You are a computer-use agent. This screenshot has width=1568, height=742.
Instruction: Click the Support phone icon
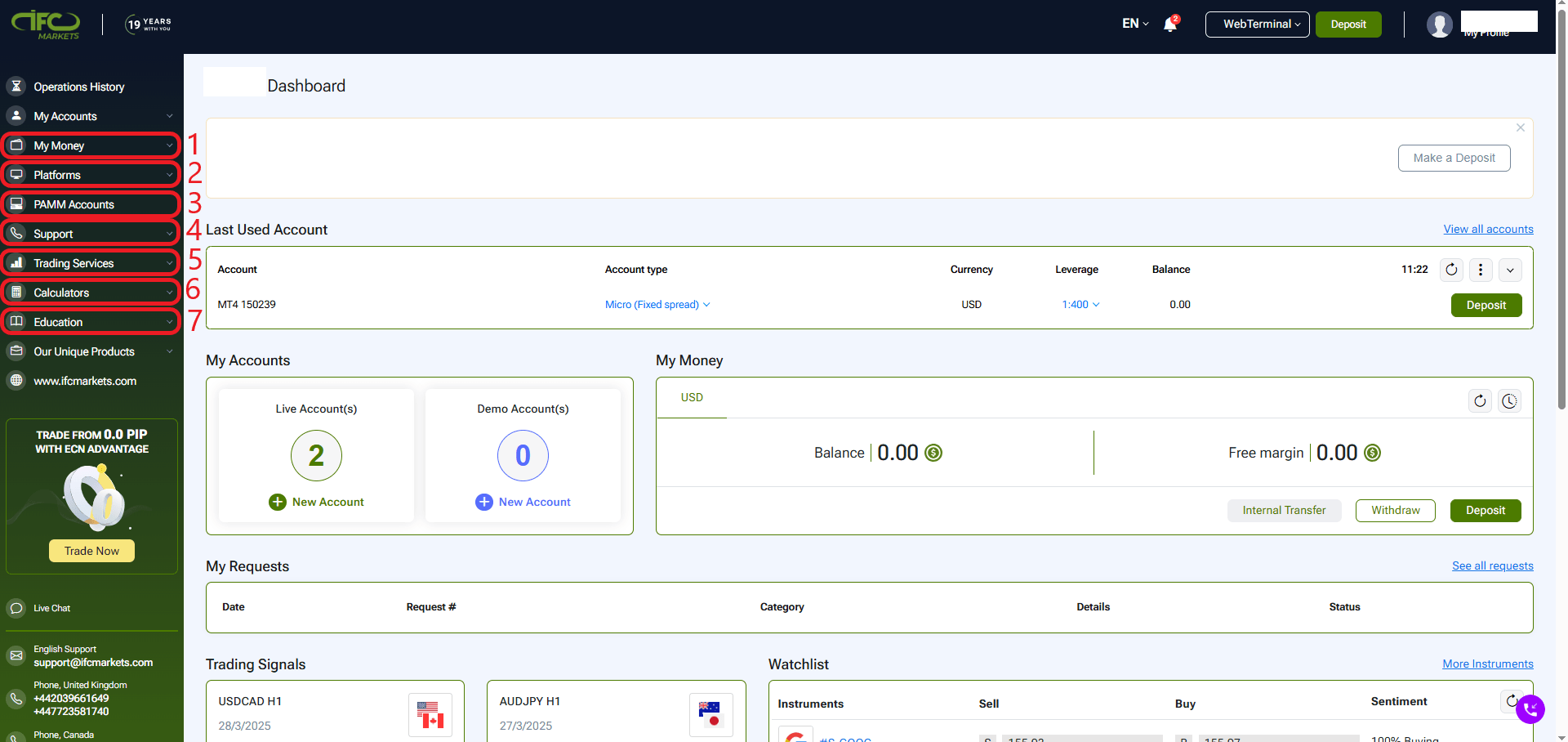click(x=16, y=233)
